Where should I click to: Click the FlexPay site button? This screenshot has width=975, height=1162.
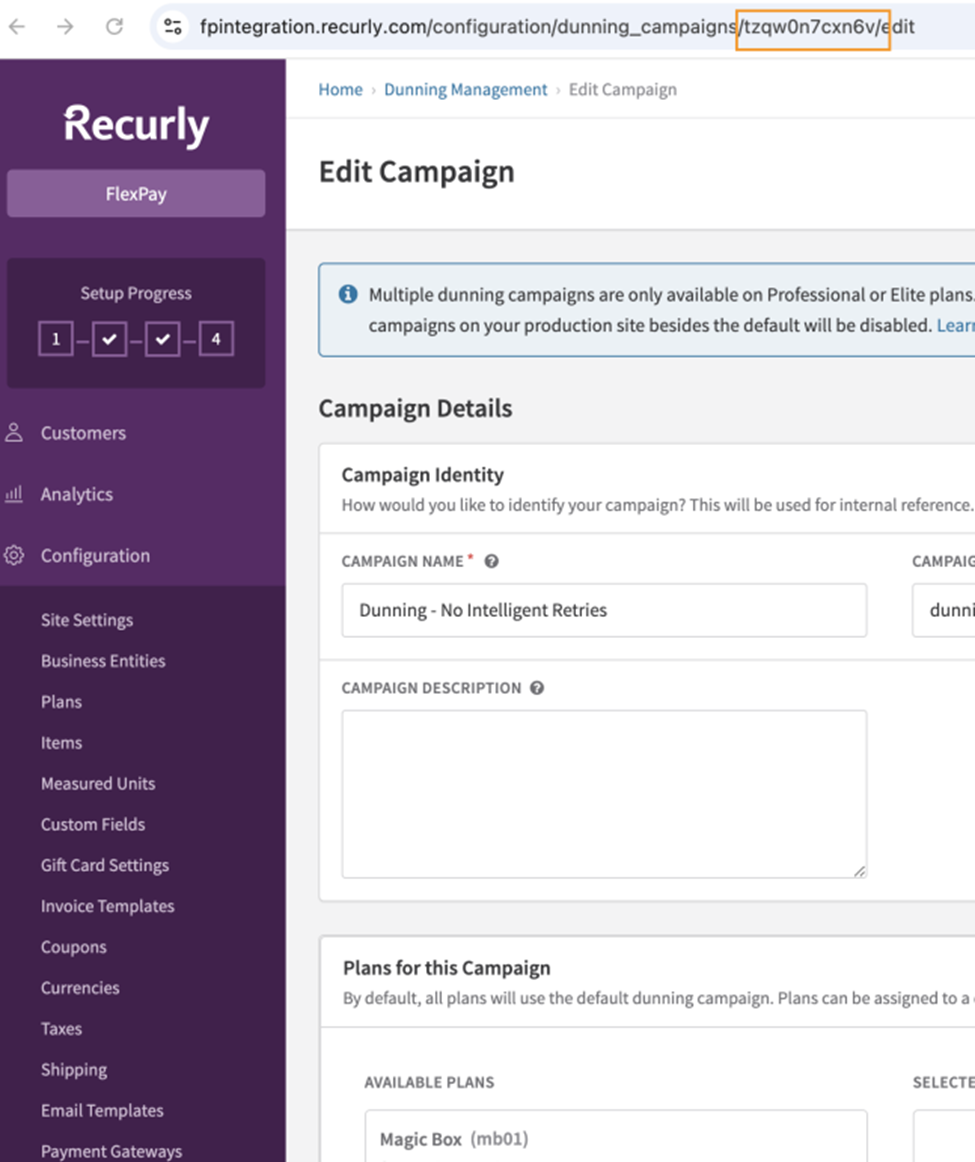136,193
